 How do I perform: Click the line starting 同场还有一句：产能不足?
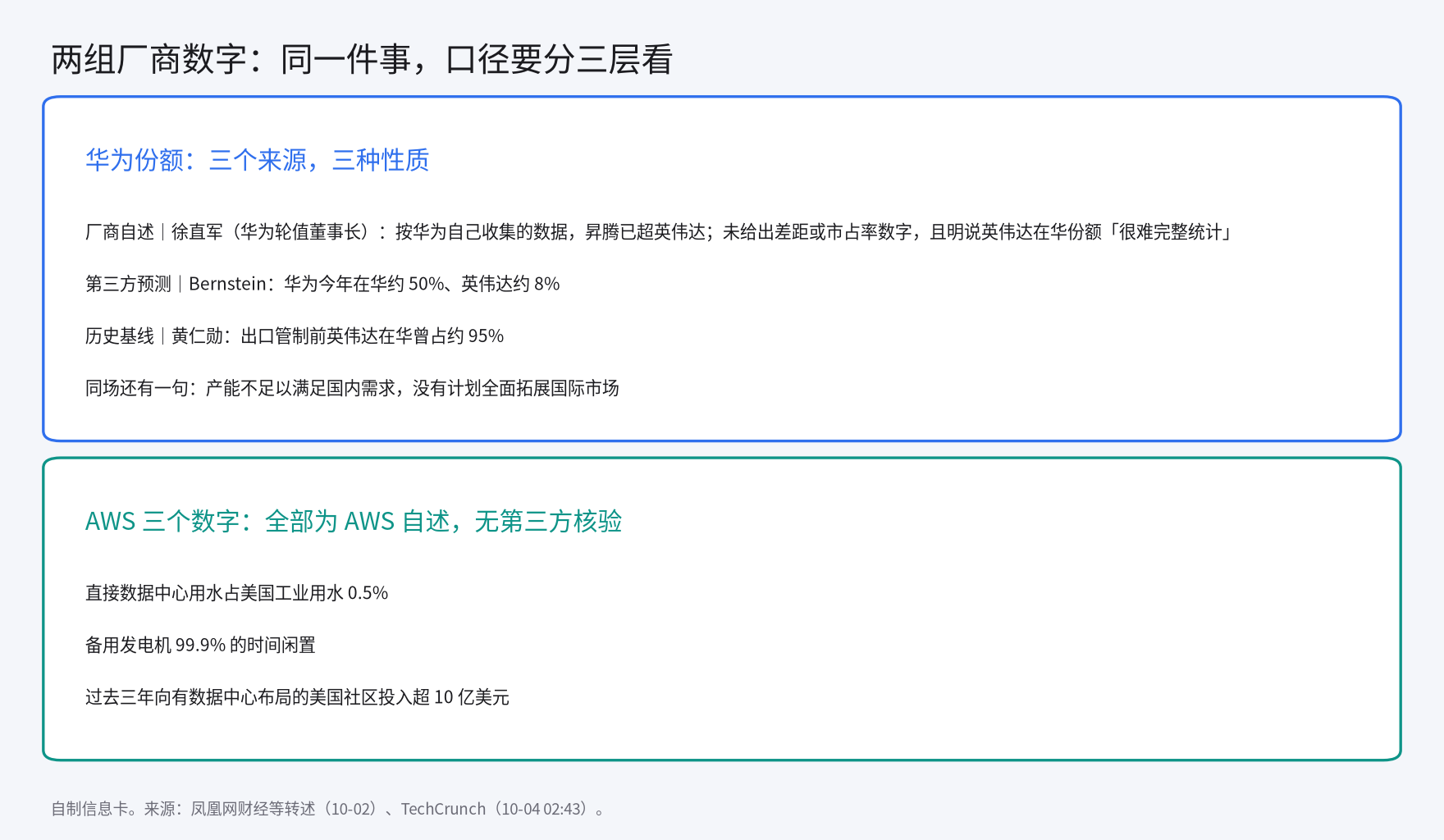(352, 388)
